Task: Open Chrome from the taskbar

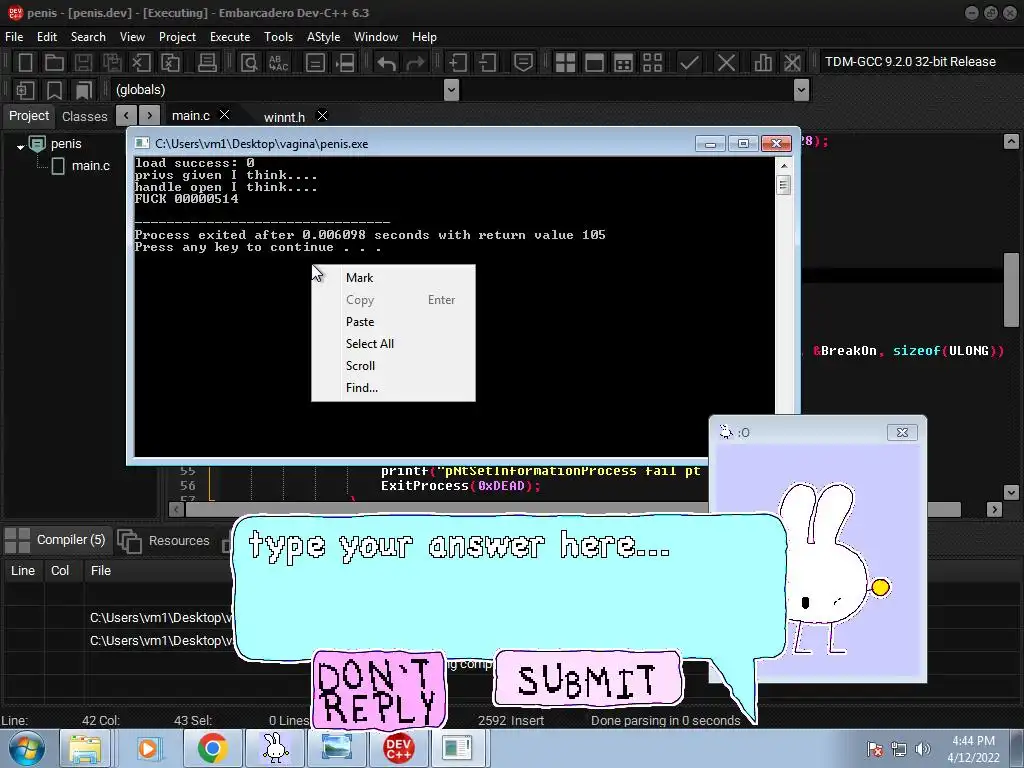Action: [212, 748]
